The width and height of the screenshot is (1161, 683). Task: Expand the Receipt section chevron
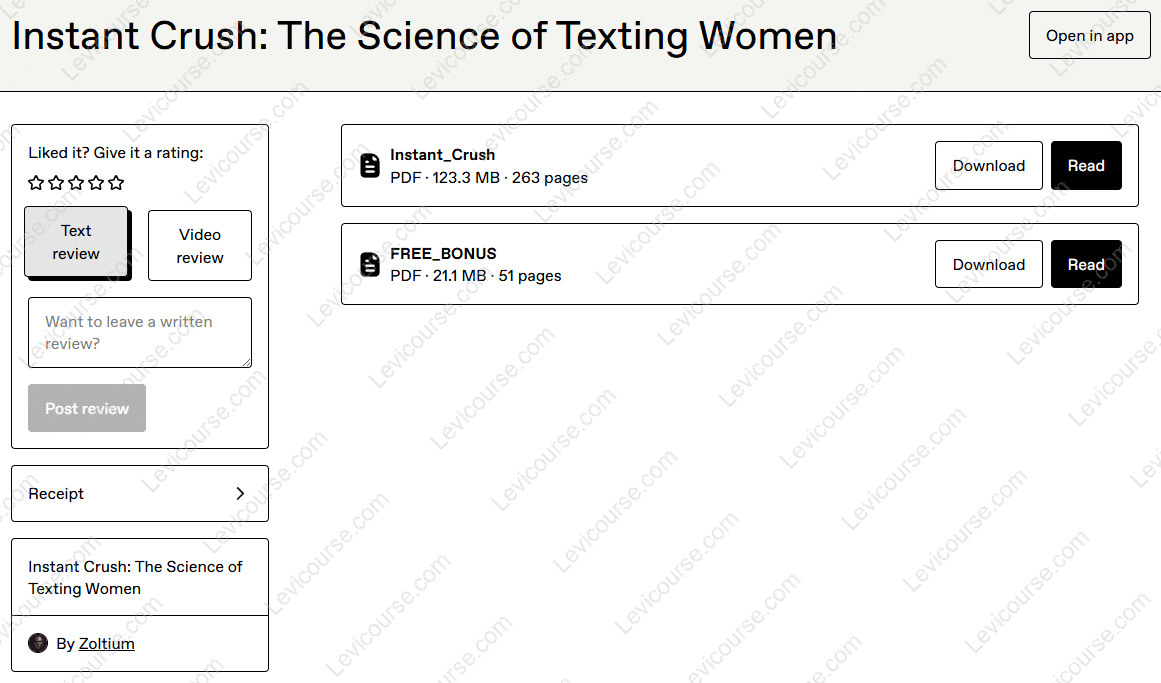[x=240, y=493]
